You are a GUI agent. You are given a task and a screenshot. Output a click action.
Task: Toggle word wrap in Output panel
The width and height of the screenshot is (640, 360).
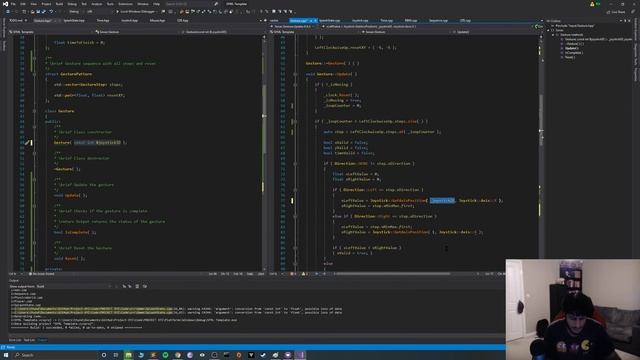[144, 287]
